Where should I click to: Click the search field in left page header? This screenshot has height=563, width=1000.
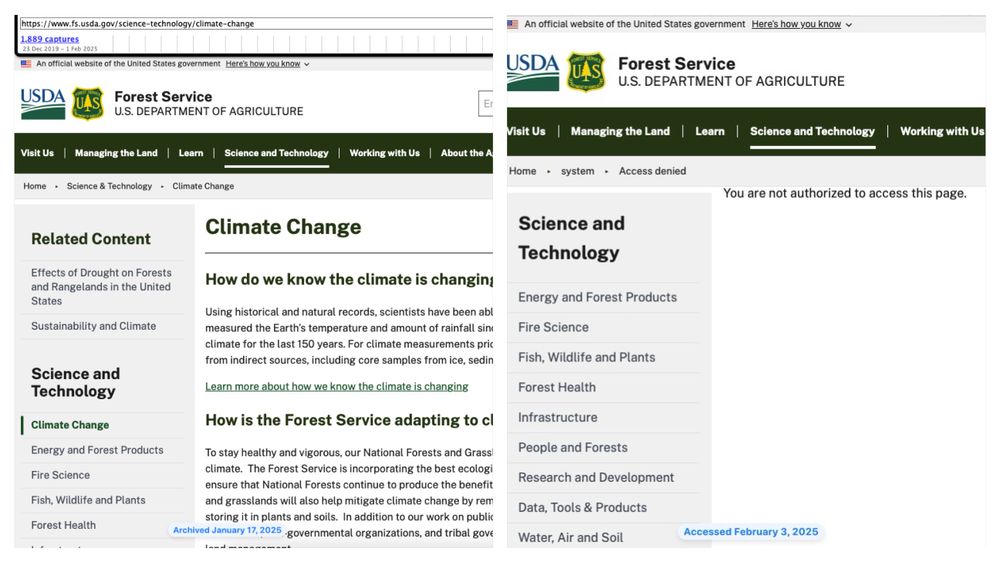[x=485, y=104]
